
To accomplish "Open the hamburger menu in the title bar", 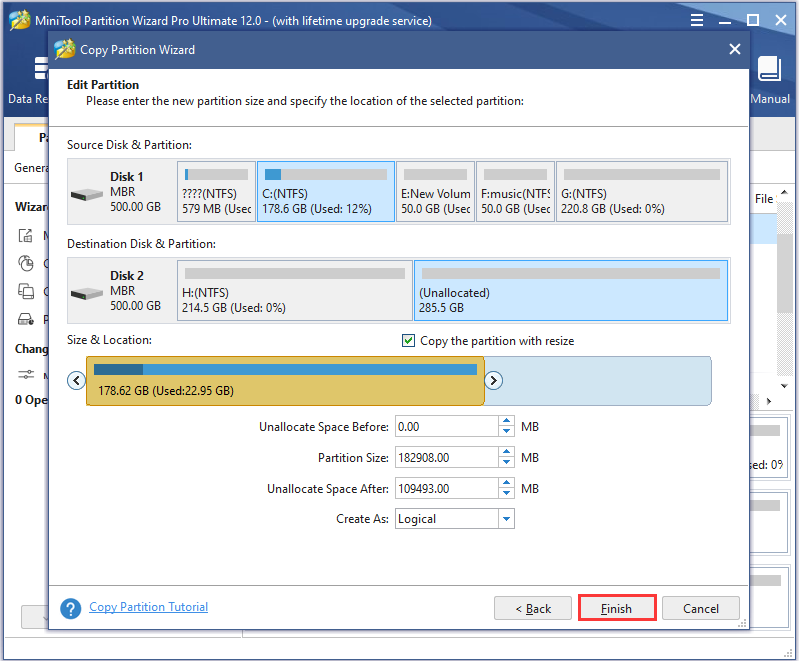I will pos(697,20).
